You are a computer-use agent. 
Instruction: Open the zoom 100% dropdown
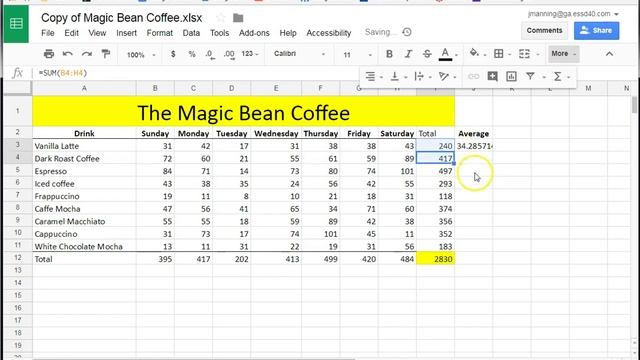point(141,54)
